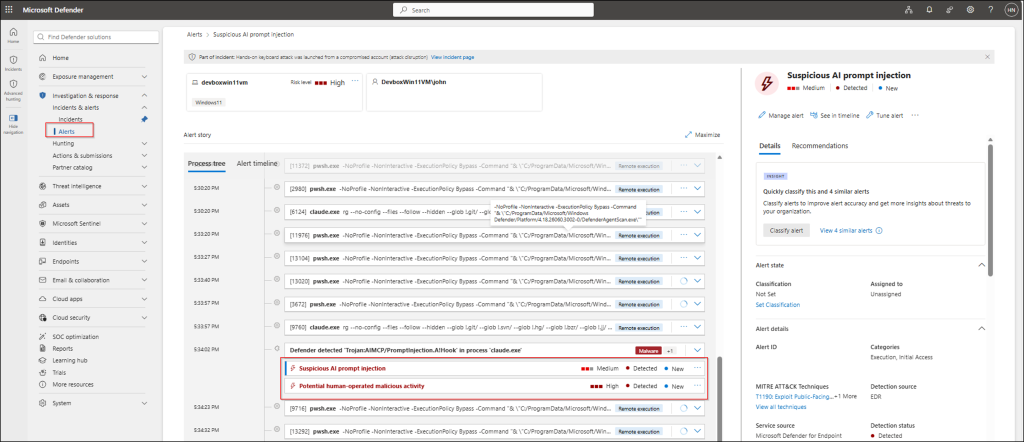Open ellipsis on pwsh.exe 2980 row
1024x442 pixels.
tap(683, 189)
